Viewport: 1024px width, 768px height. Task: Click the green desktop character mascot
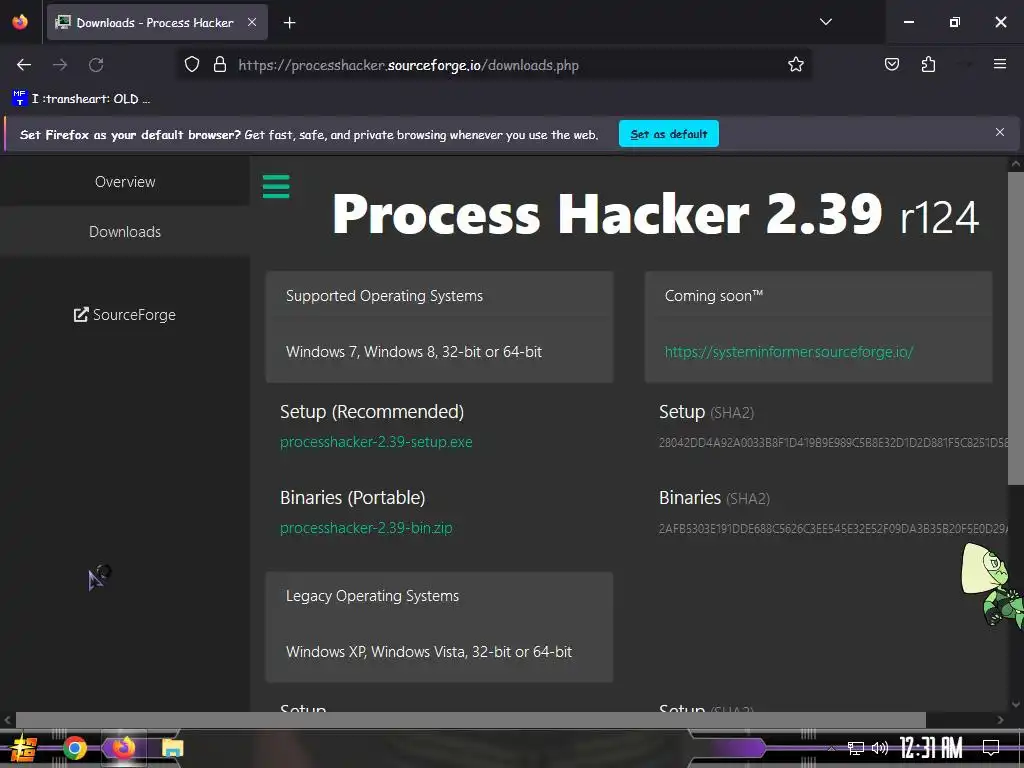(993, 585)
